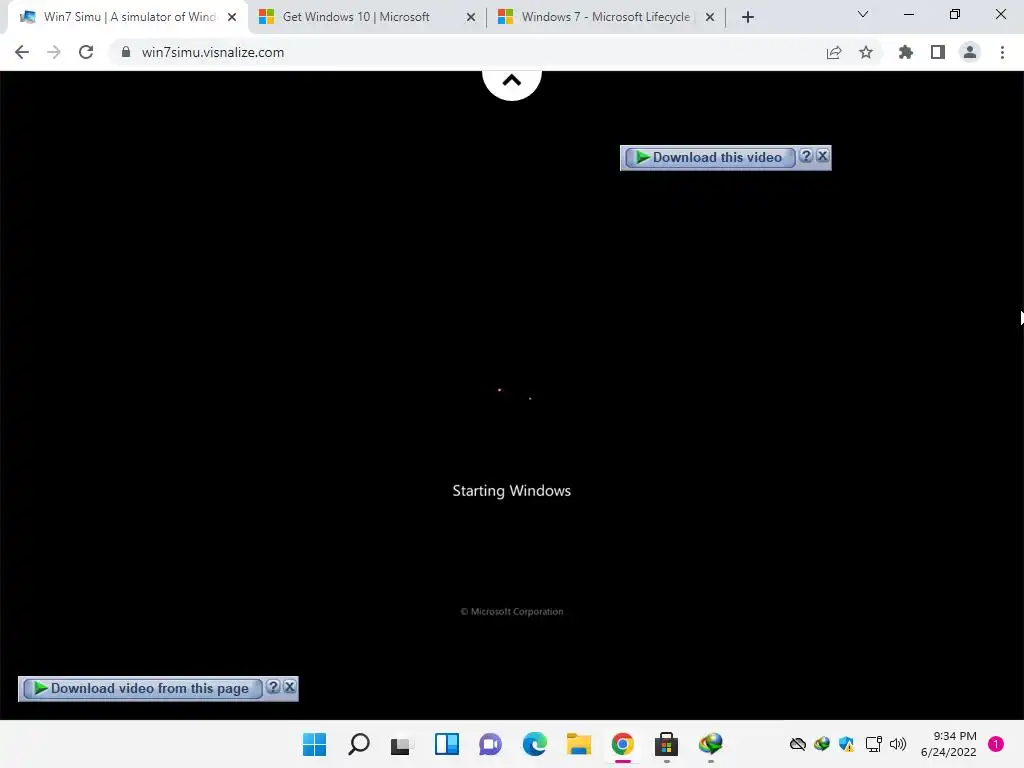Open help on Download this video bar

click(806, 156)
